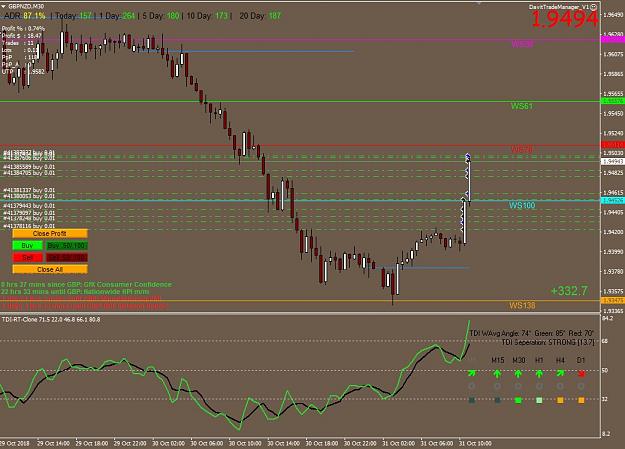Click the pale green square in H1 column

tap(539, 400)
